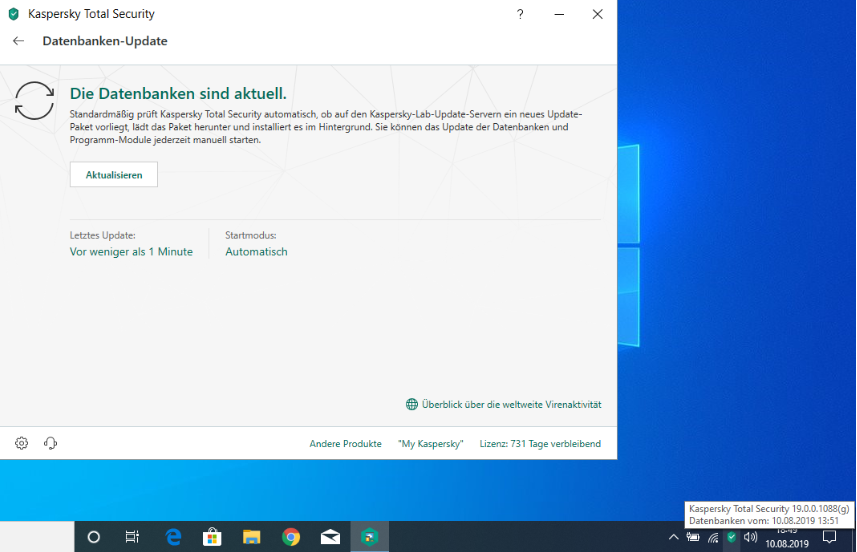Open Task View on the taskbar
857x552 pixels.
click(x=132, y=537)
